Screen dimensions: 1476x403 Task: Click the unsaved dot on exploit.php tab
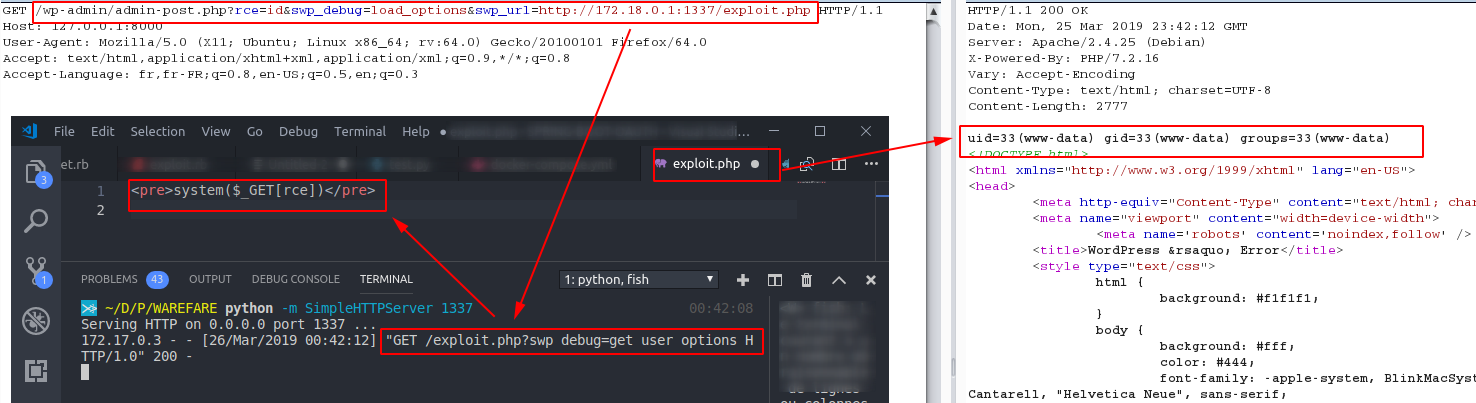coord(755,164)
